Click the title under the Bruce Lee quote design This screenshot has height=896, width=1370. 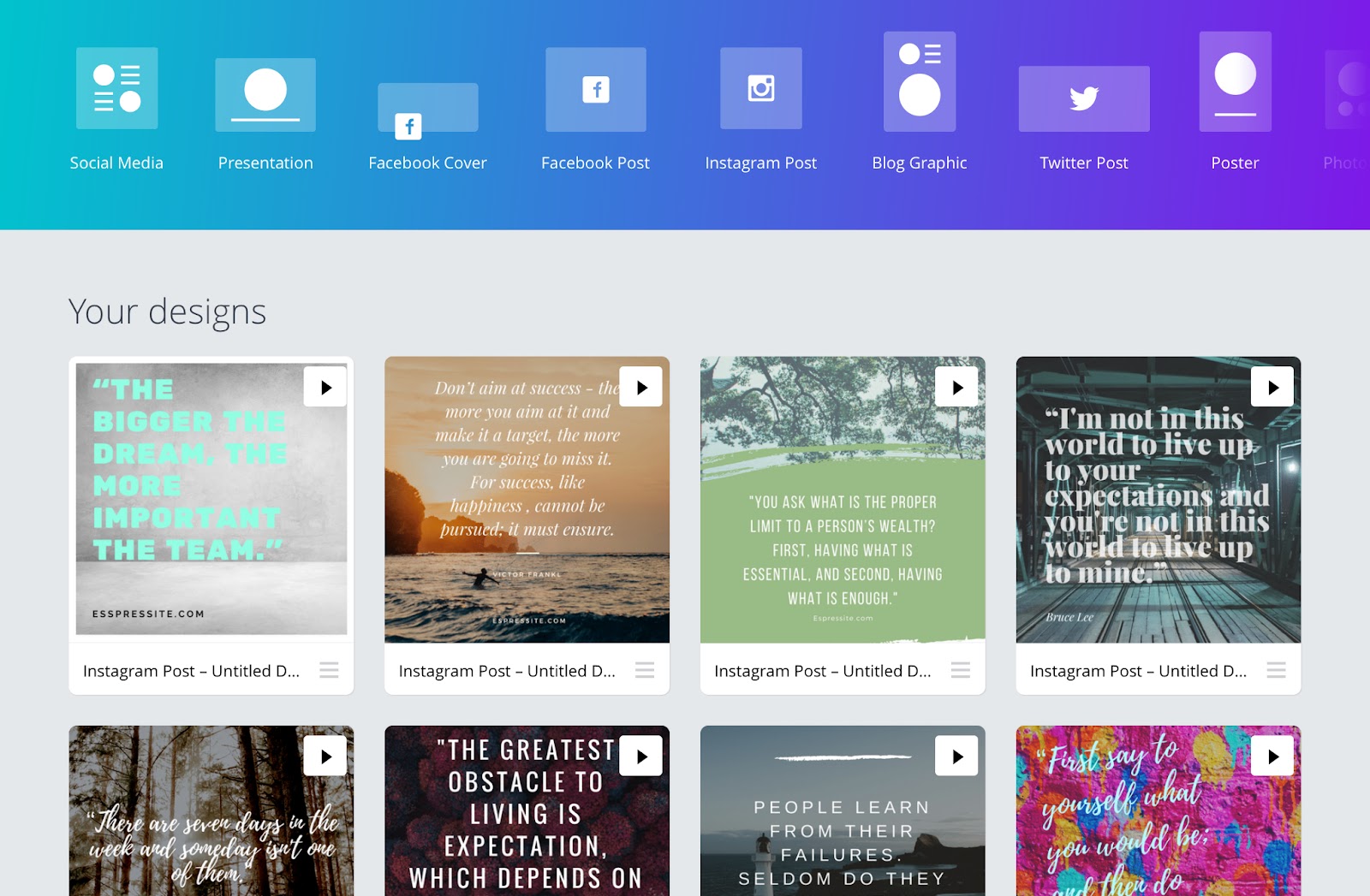pyautogui.click(x=1138, y=671)
